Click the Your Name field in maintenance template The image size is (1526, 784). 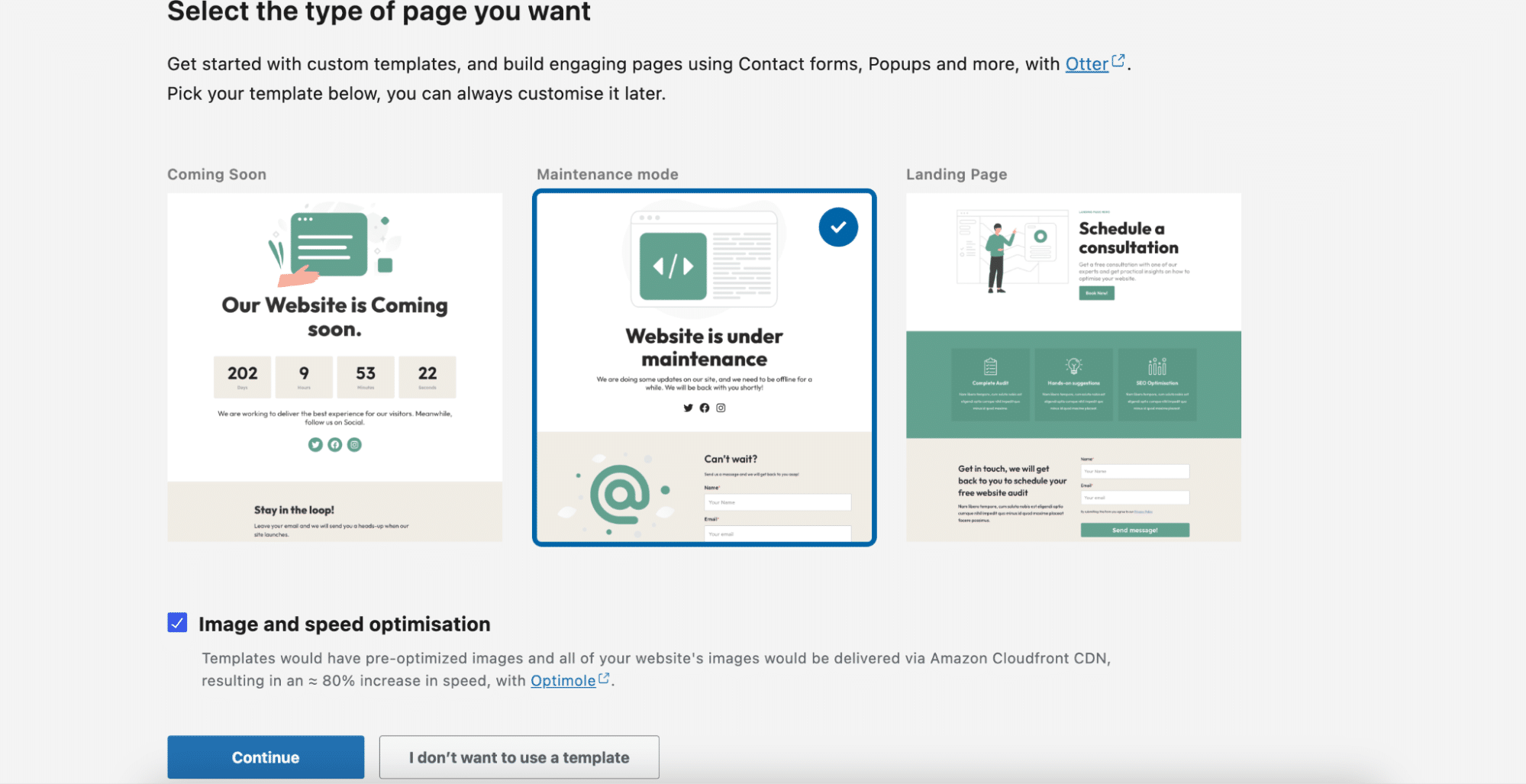(x=776, y=502)
